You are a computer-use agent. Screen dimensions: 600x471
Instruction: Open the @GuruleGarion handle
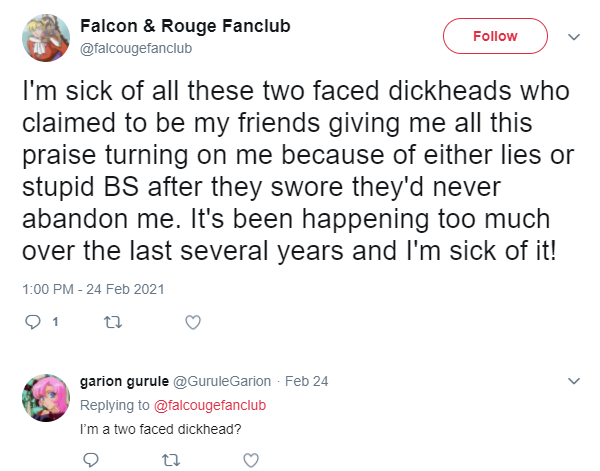(222, 381)
